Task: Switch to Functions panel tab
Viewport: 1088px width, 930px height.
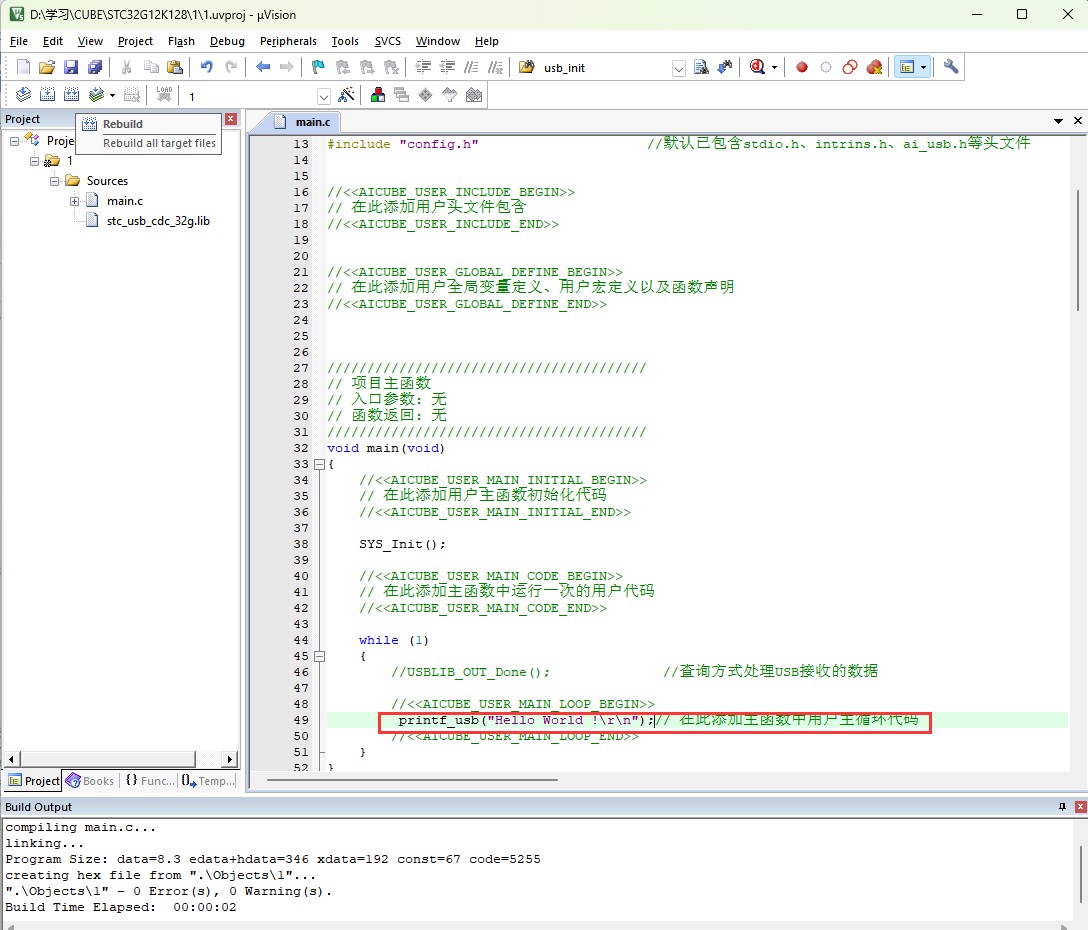Action: 150,781
